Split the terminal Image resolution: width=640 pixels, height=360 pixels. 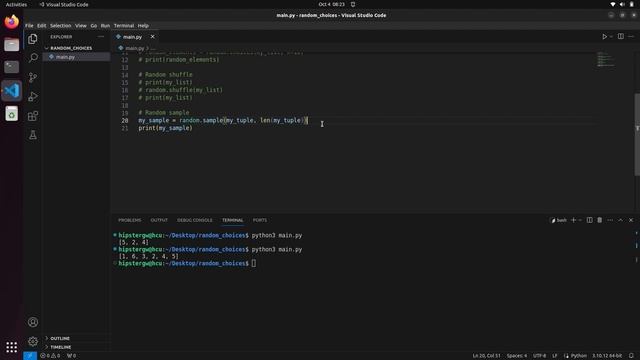click(x=589, y=220)
